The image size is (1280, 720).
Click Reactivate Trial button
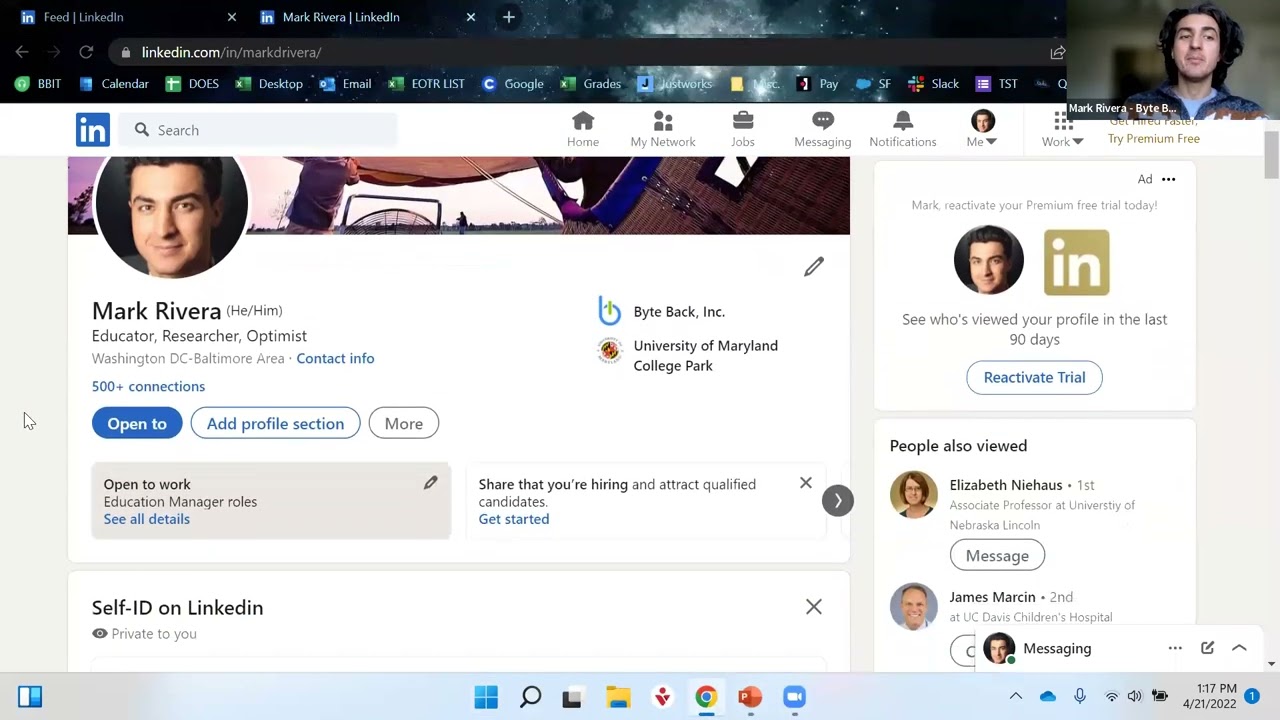point(1034,377)
